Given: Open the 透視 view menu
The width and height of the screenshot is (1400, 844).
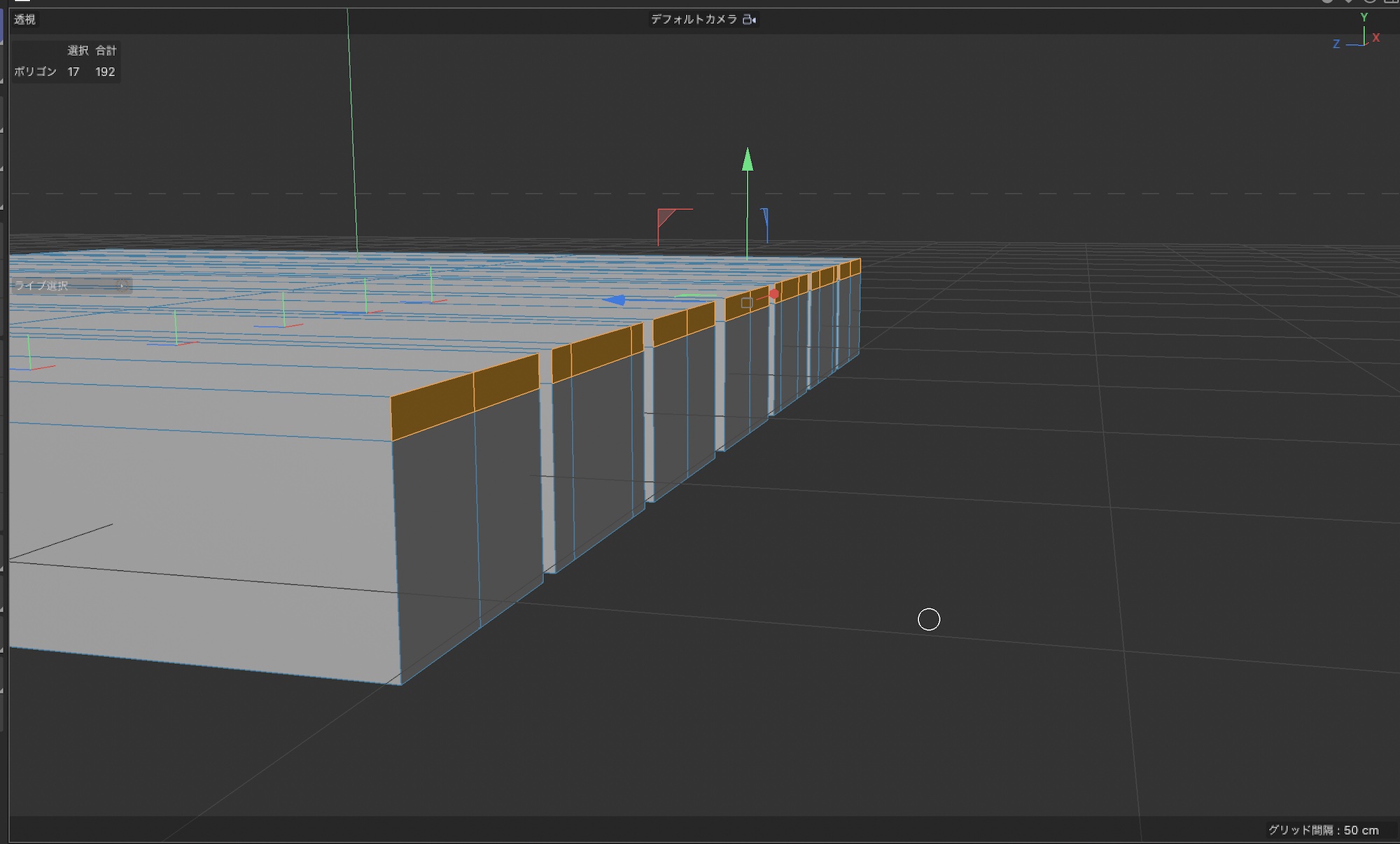Looking at the screenshot, I should [x=24, y=20].
